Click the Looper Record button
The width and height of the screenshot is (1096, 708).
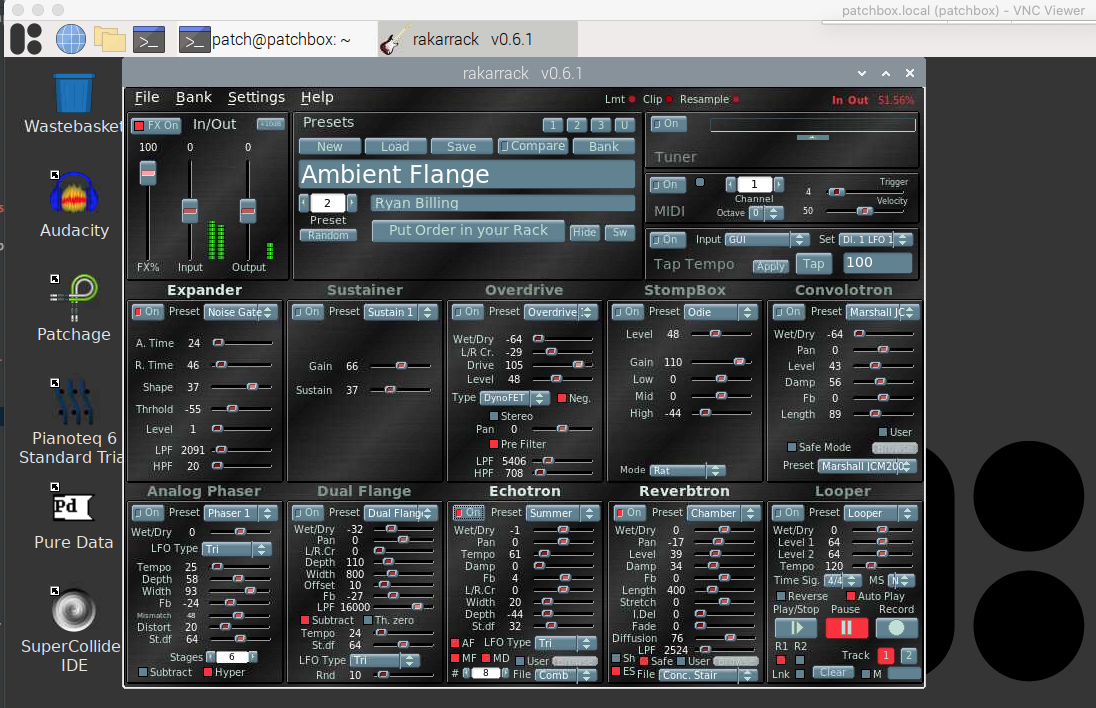pyautogui.click(x=896, y=628)
